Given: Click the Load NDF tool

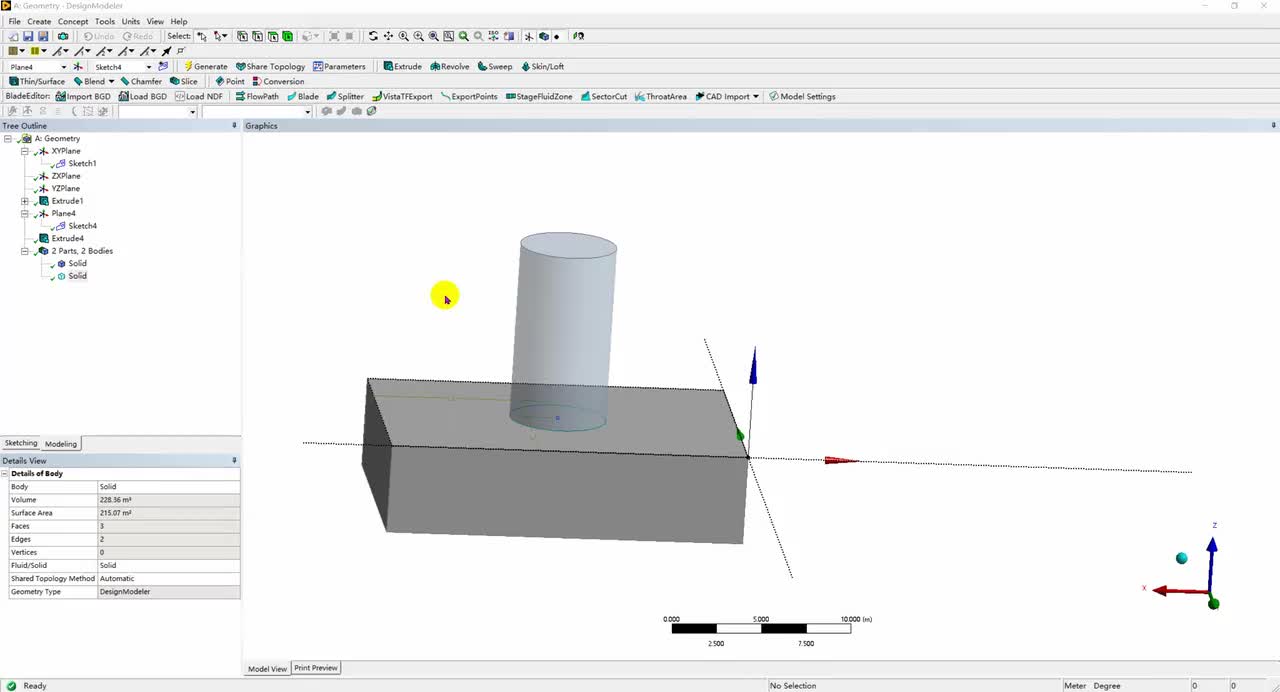Looking at the screenshot, I should (198, 96).
